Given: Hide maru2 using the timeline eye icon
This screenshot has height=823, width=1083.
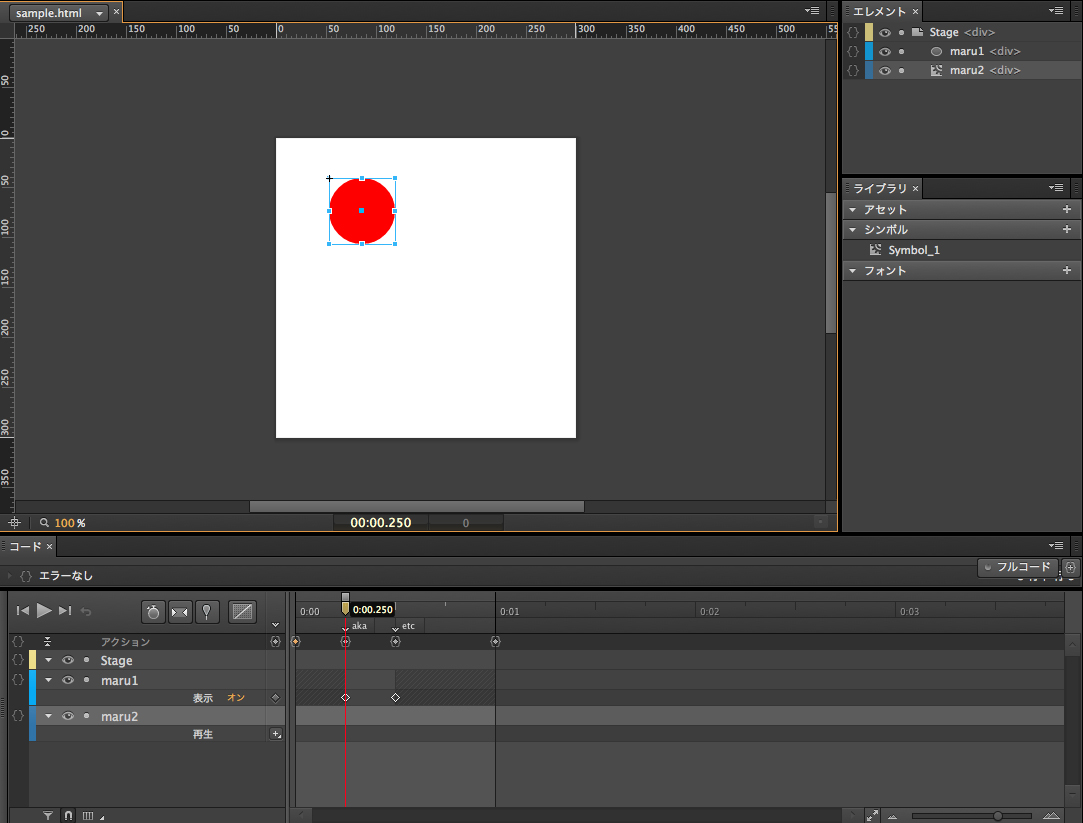Looking at the screenshot, I should (68, 716).
